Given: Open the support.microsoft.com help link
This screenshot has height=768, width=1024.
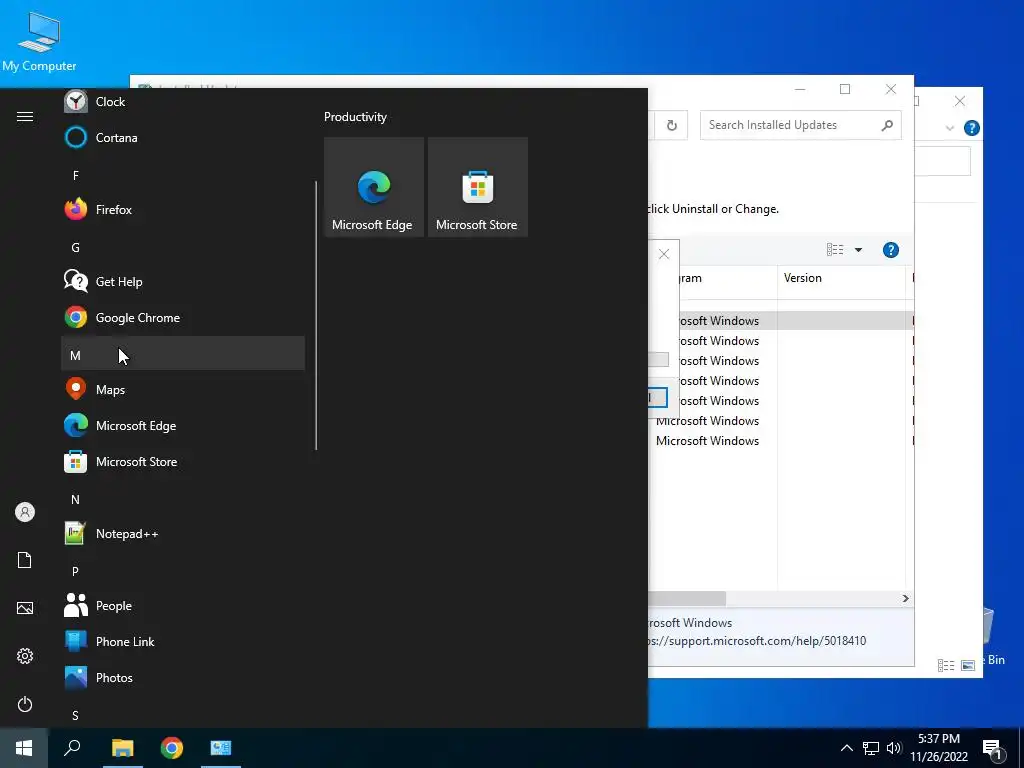Looking at the screenshot, I should [757, 641].
